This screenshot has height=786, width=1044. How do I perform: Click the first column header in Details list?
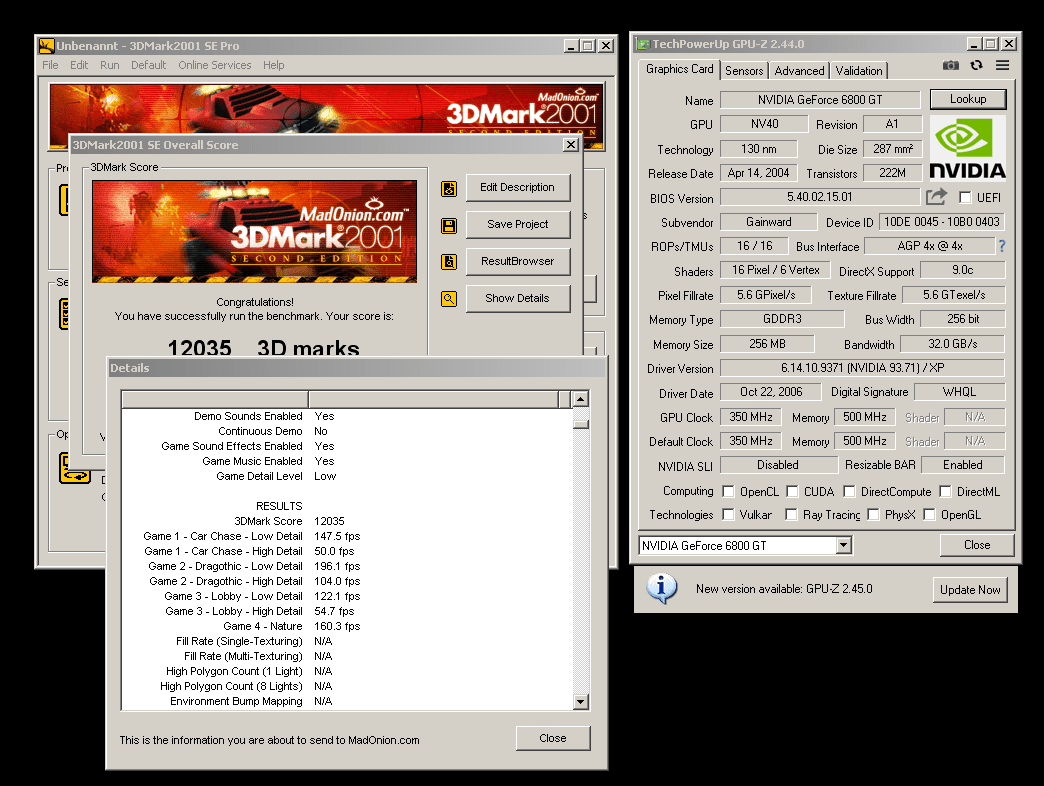tap(215, 399)
